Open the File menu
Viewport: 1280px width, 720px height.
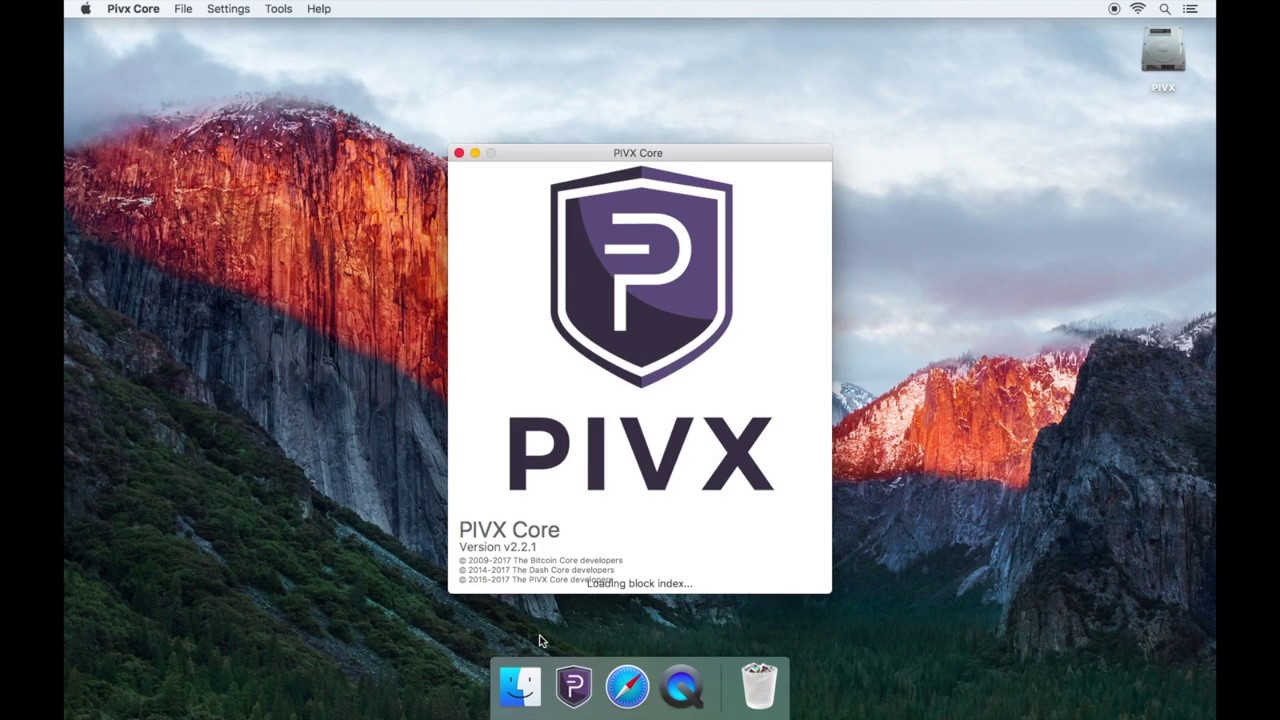183,9
